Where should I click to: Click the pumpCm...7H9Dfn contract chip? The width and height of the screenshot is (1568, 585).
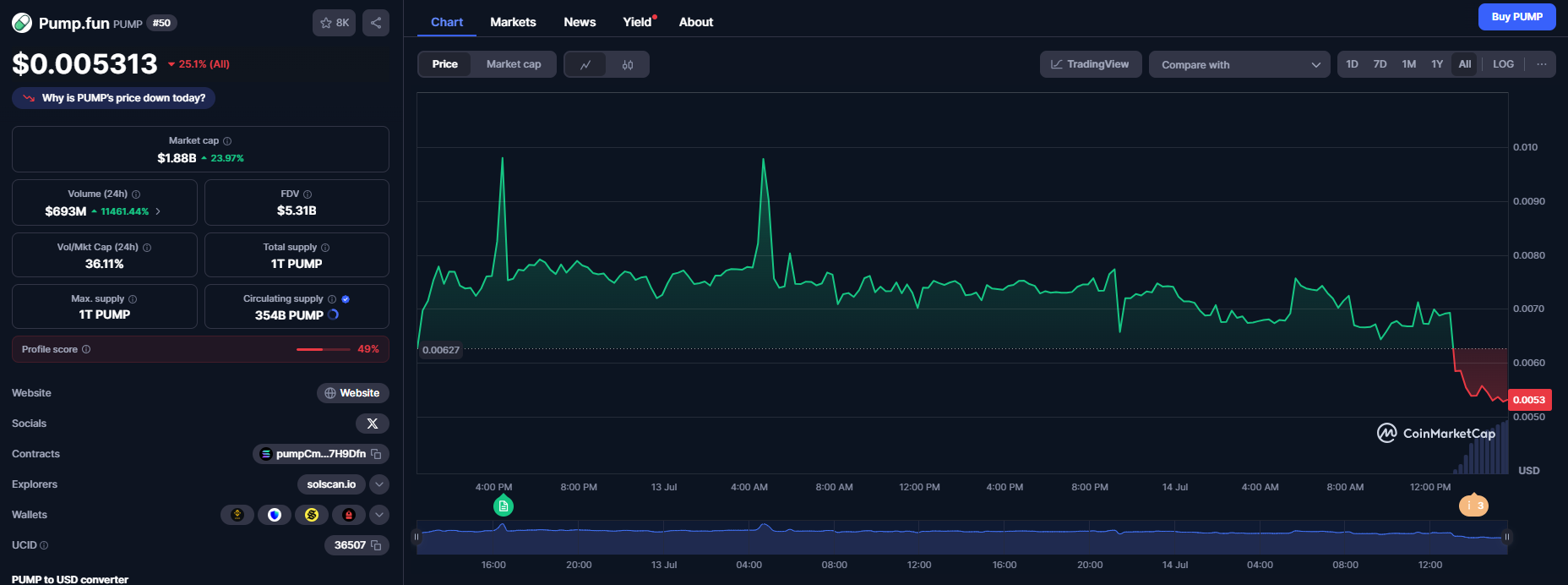(321, 454)
